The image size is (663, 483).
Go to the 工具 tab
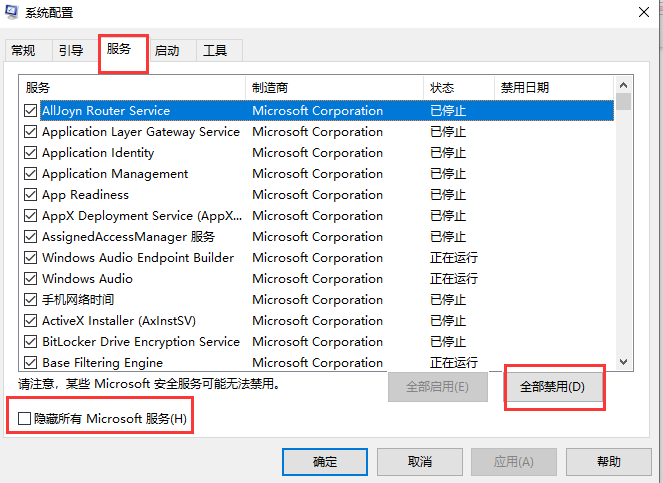pyautogui.click(x=215, y=51)
